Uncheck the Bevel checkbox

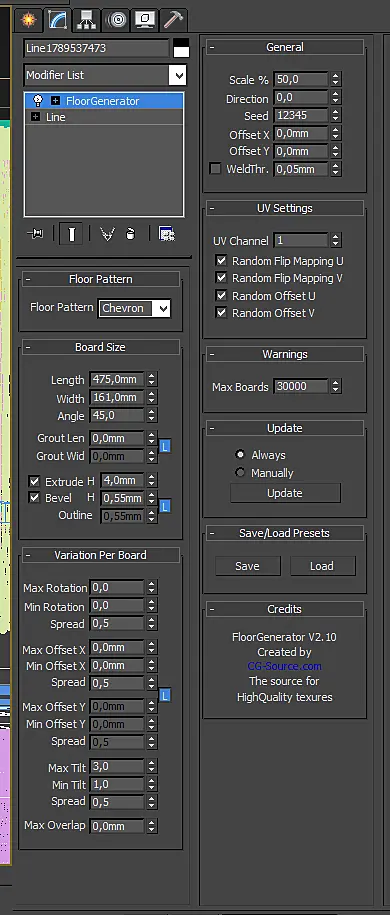(34, 498)
